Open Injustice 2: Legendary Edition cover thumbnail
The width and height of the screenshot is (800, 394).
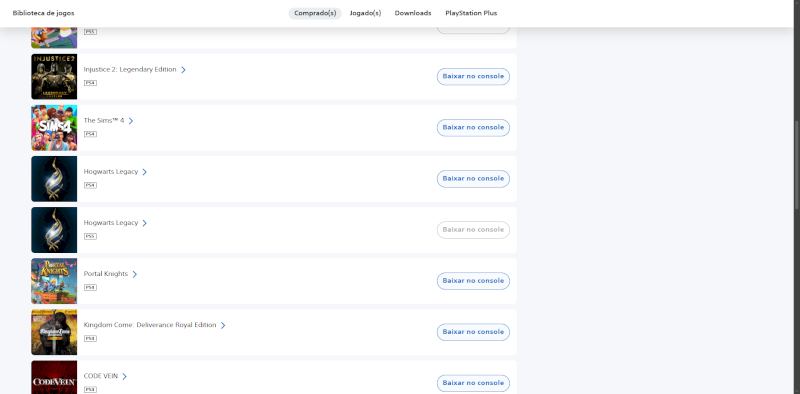(54, 77)
